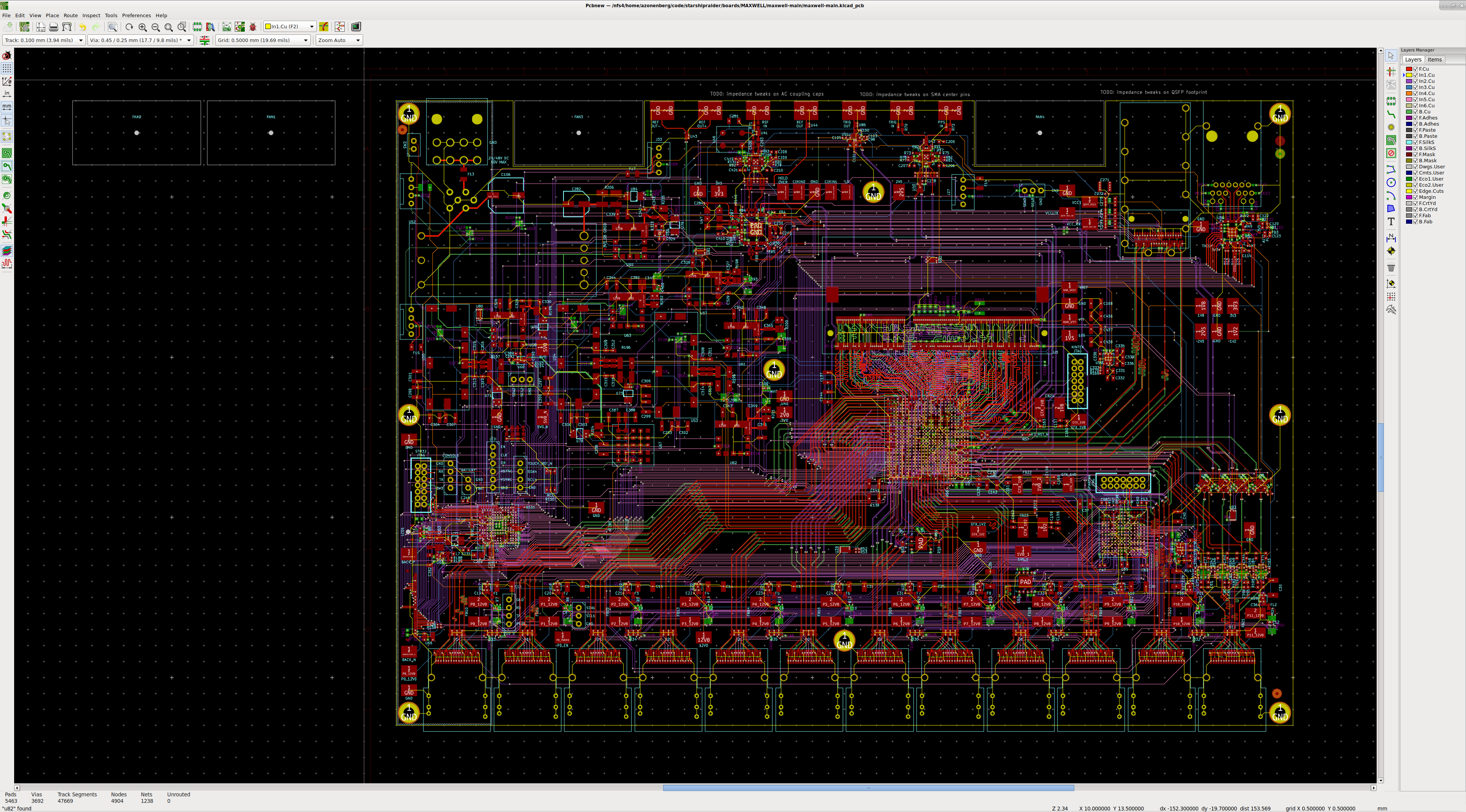Switch to the Items tab

tap(1434, 60)
